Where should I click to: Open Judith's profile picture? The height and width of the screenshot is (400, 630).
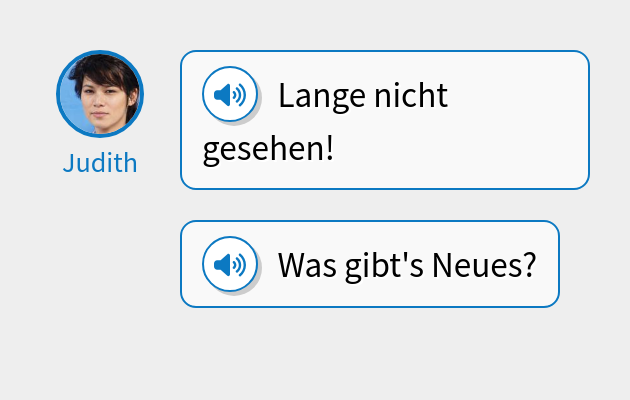pos(99,93)
